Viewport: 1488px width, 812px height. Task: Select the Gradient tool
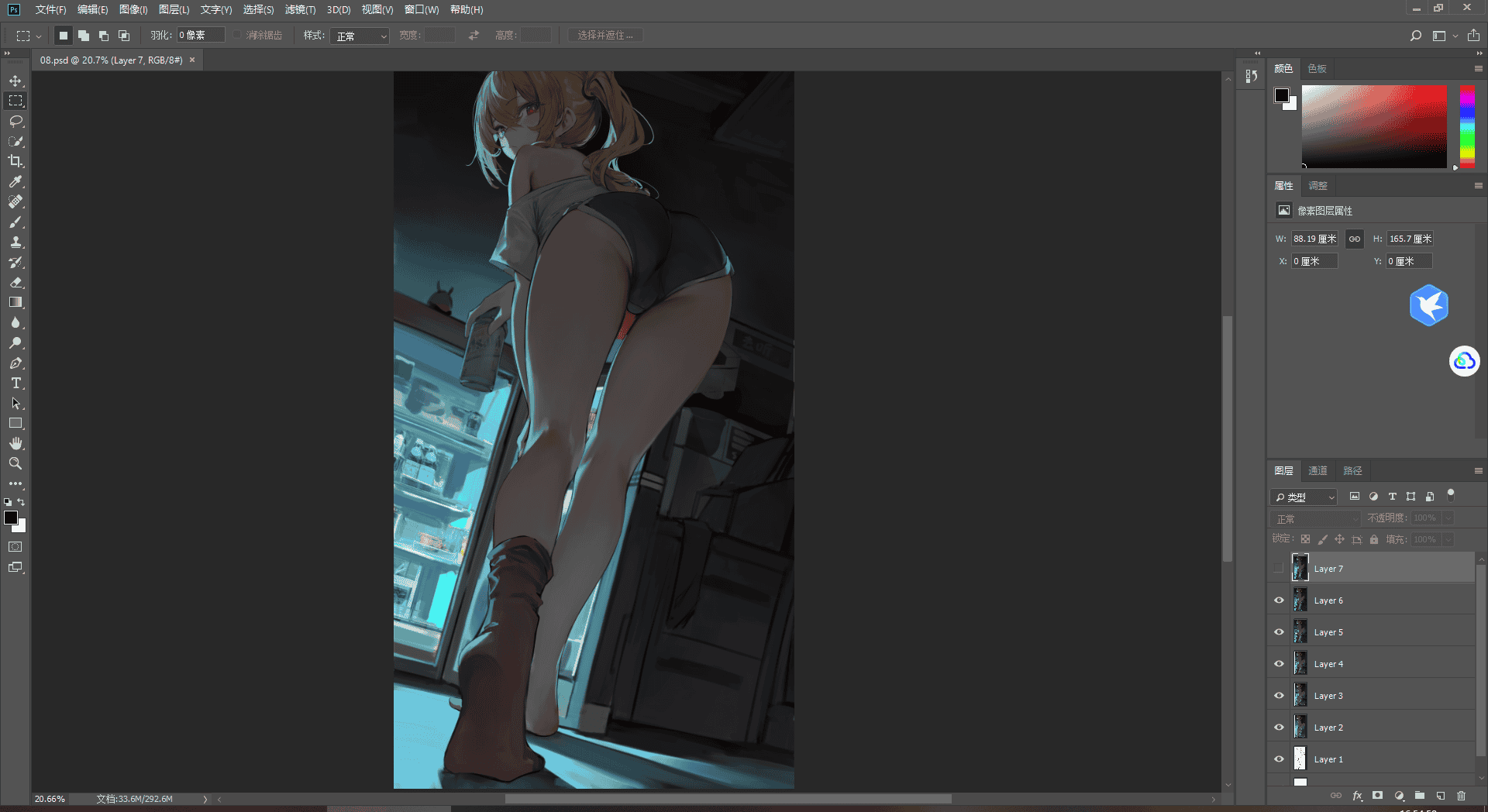[15, 302]
